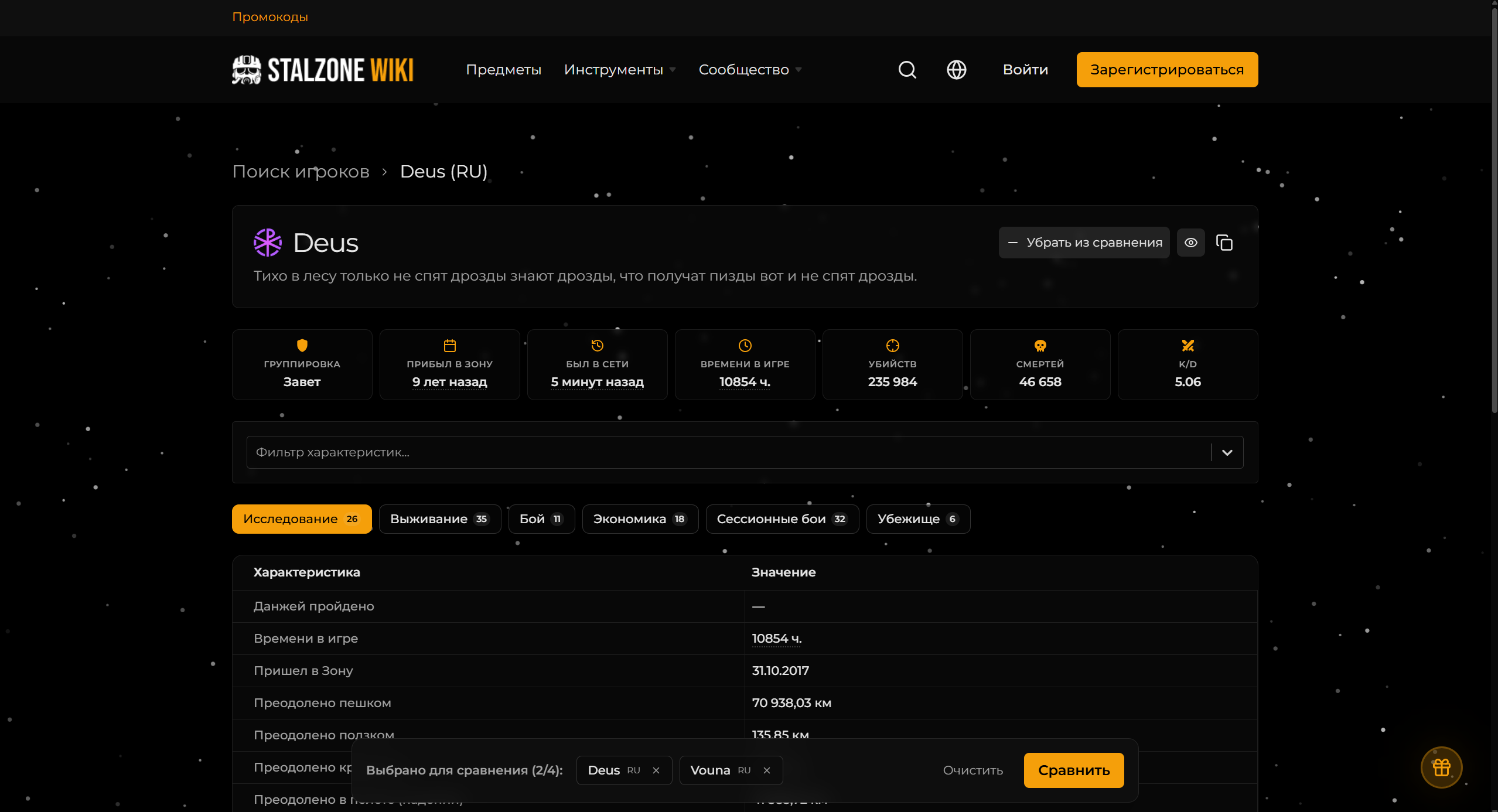Screen dimensions: 1498x812
Task: Click Убрать из сравнения button
Action: pyautogui.click(x=1084, y=243)
